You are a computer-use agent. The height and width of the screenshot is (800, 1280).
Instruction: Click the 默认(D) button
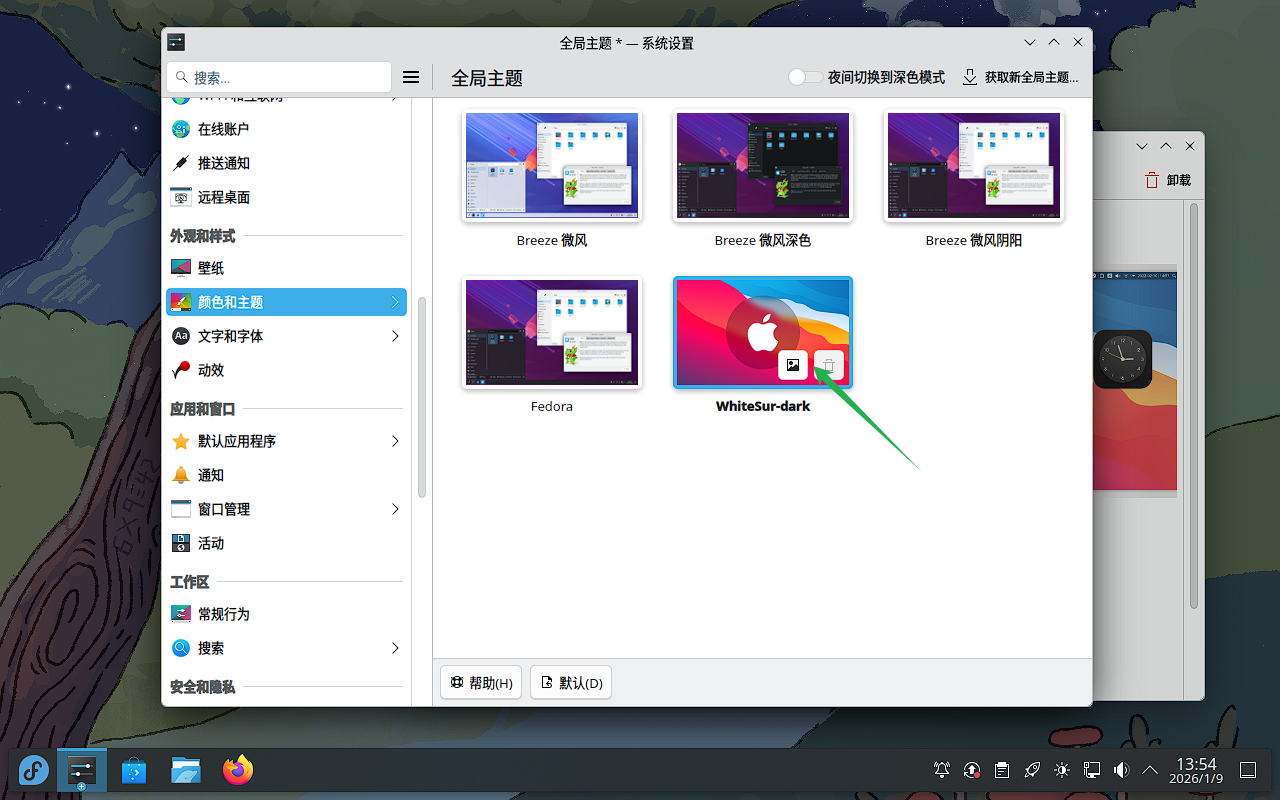click(x=571, y=683)
